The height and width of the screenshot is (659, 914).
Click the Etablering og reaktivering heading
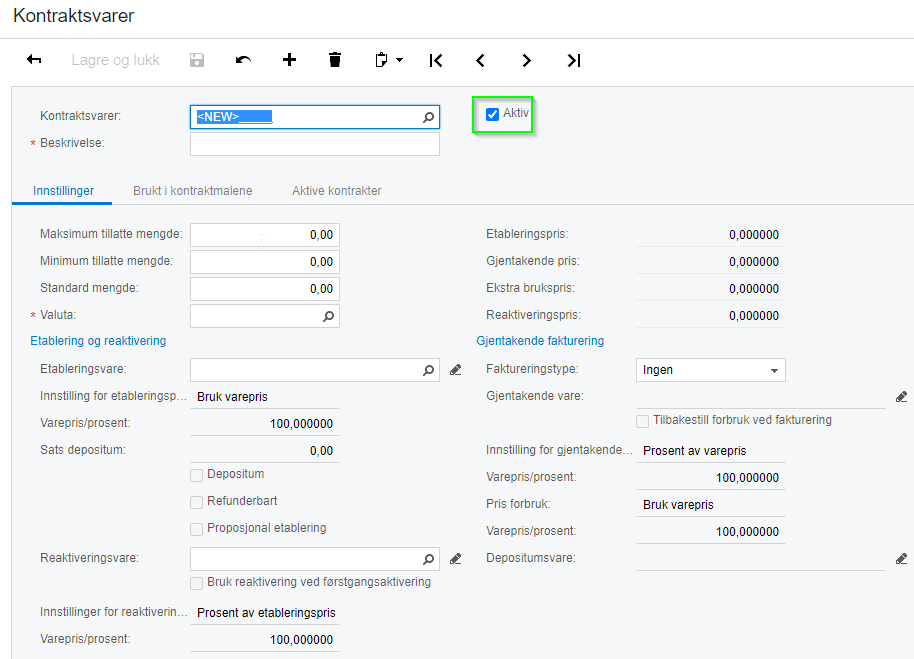click(98, 341)
